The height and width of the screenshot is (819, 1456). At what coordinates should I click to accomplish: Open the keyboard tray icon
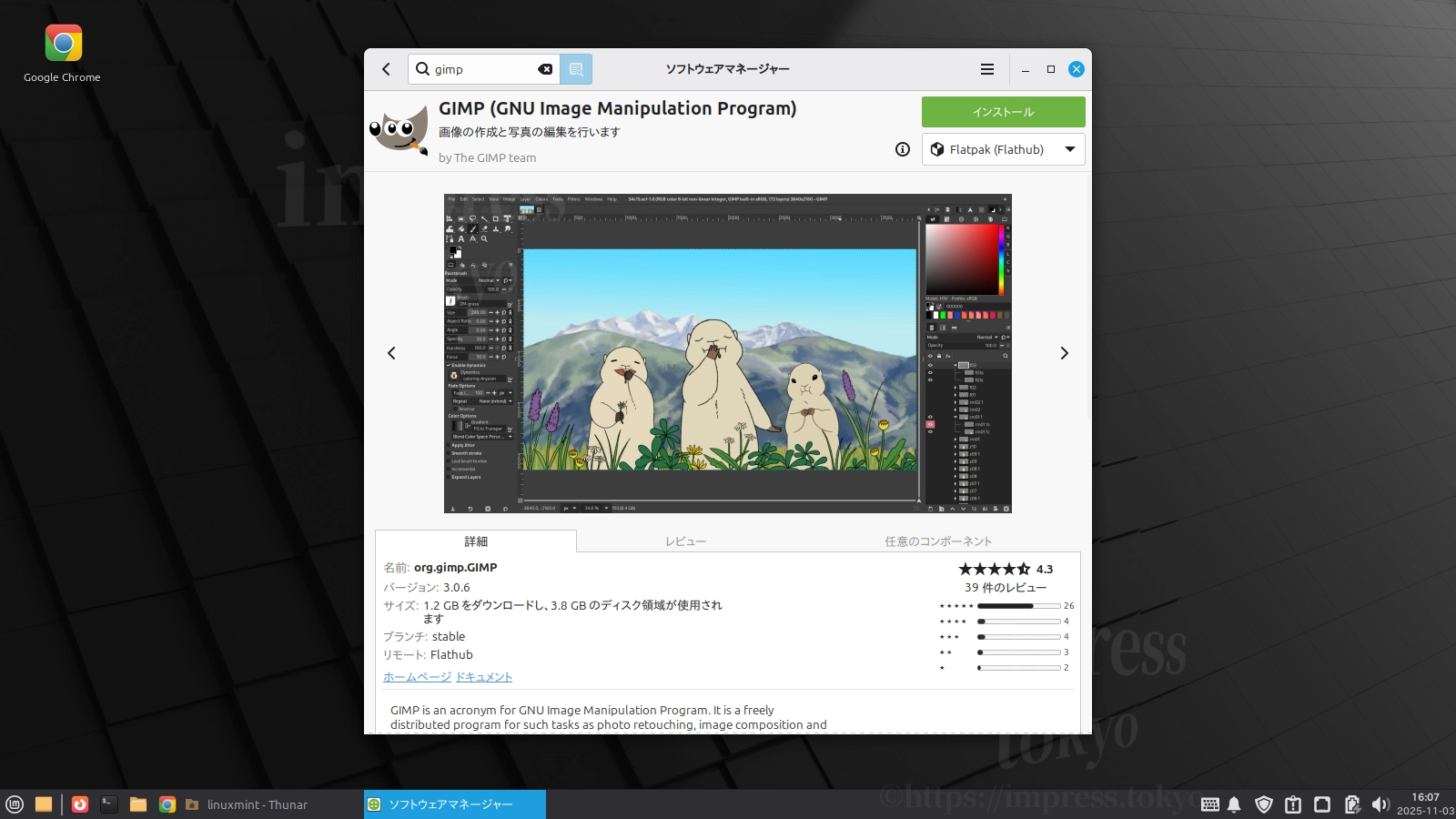point(1210,804)
